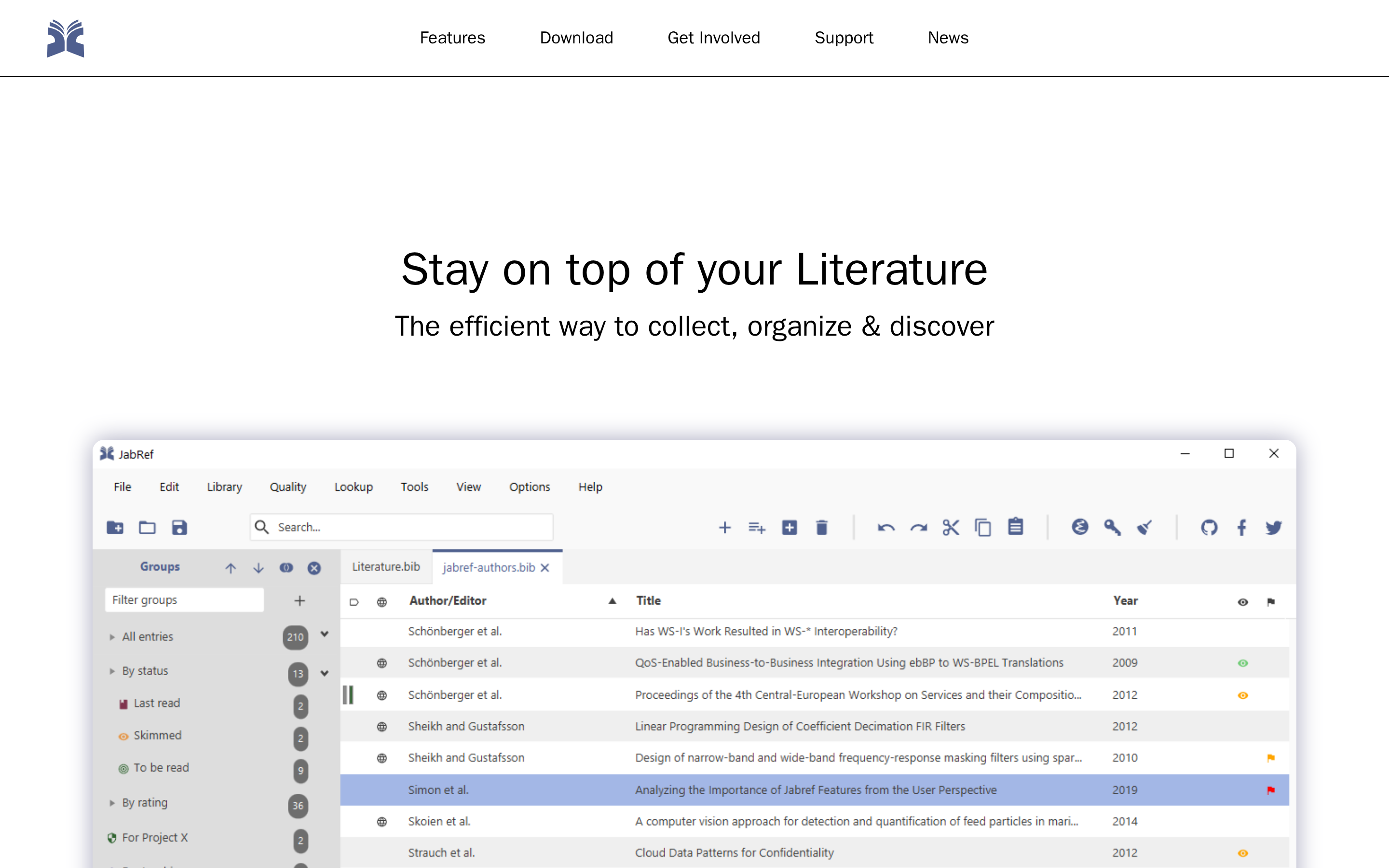Toggle the groups intersection icon
The width and height of the screenshot is (1389, 868).
coord(286,568)
